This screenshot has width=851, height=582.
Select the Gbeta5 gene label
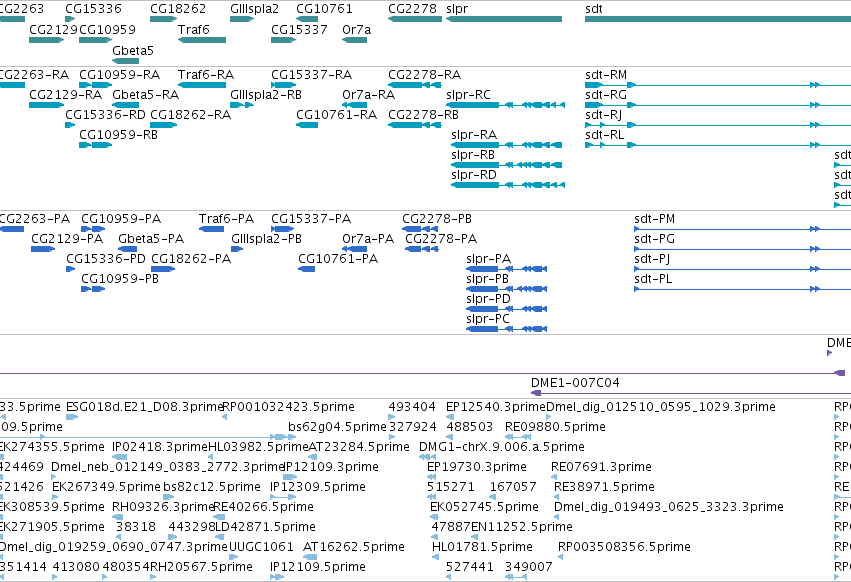[133, 50]
